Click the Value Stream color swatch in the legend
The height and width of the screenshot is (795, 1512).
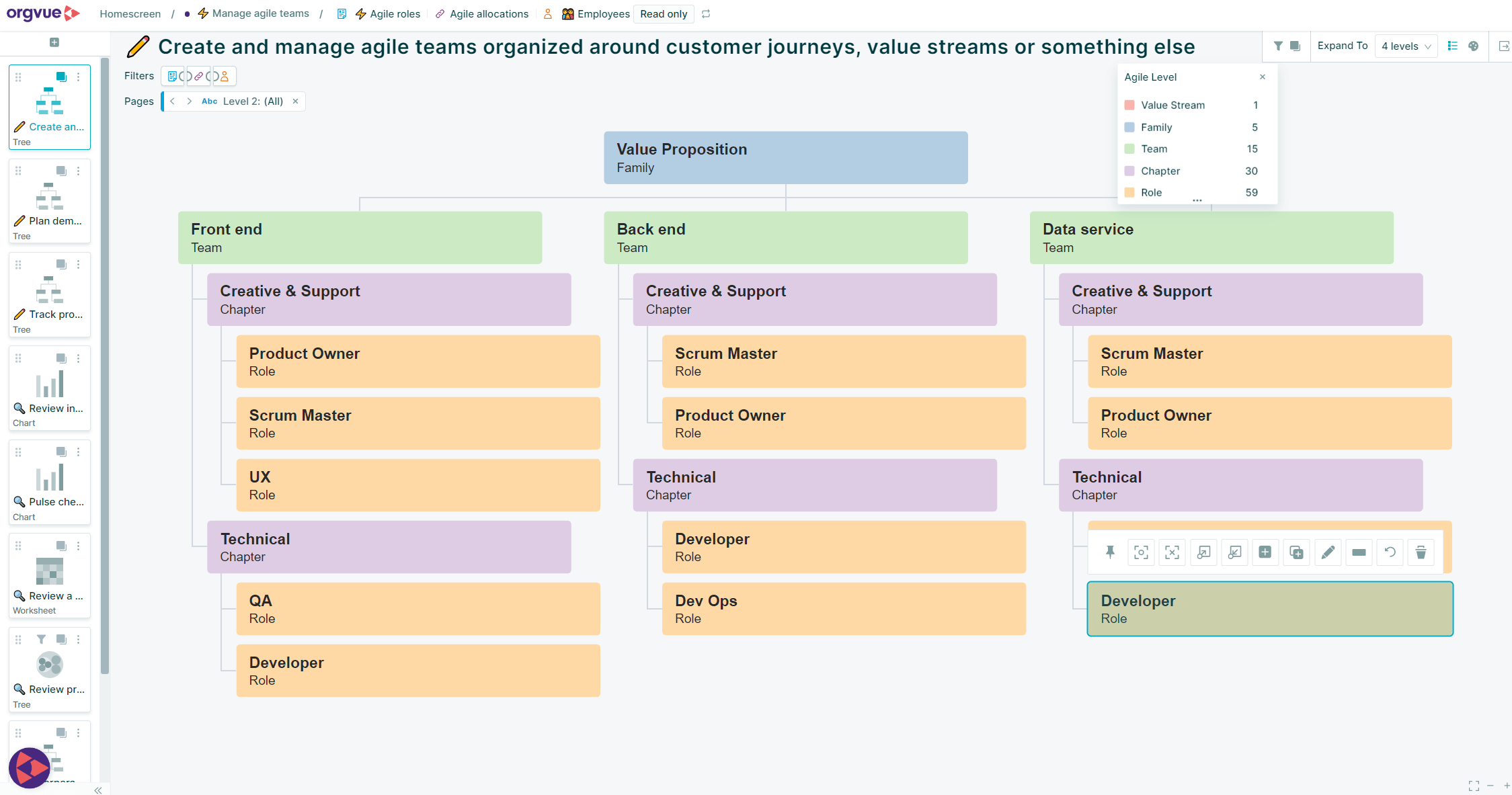[1128, 105]
